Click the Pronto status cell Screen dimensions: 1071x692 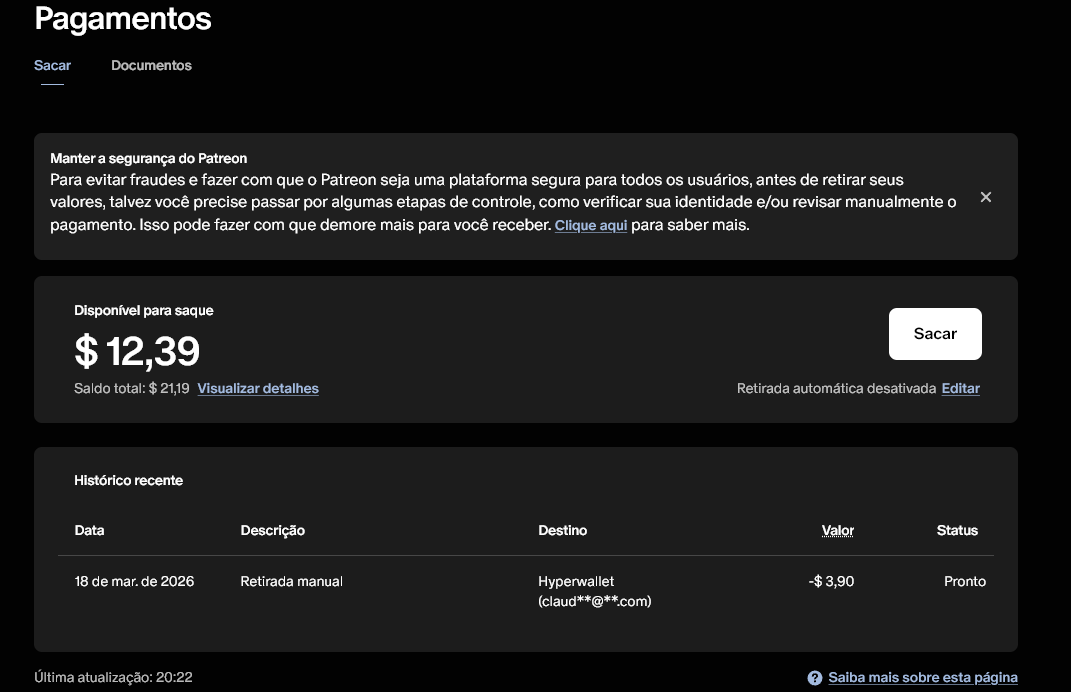coord(964,581)
